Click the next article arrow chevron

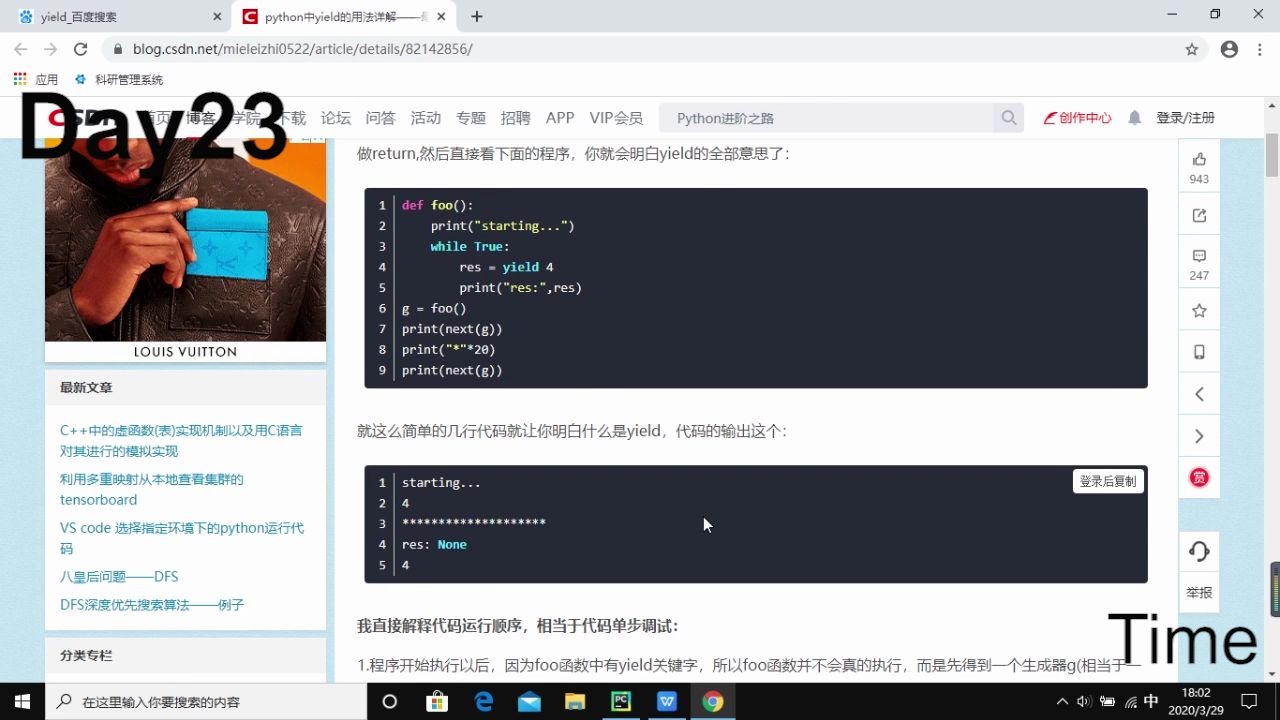1198,436
